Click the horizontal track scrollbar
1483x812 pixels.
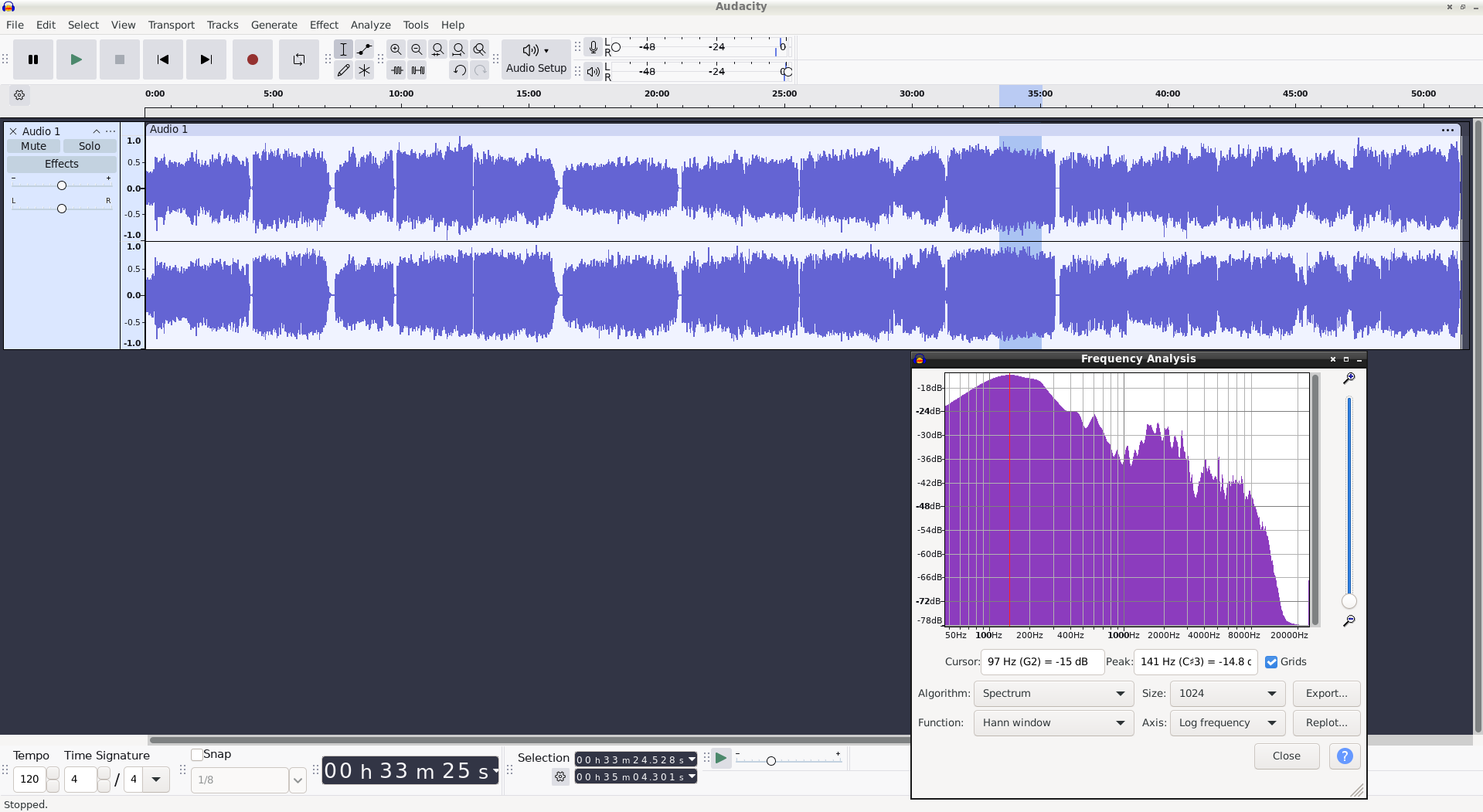529,739
